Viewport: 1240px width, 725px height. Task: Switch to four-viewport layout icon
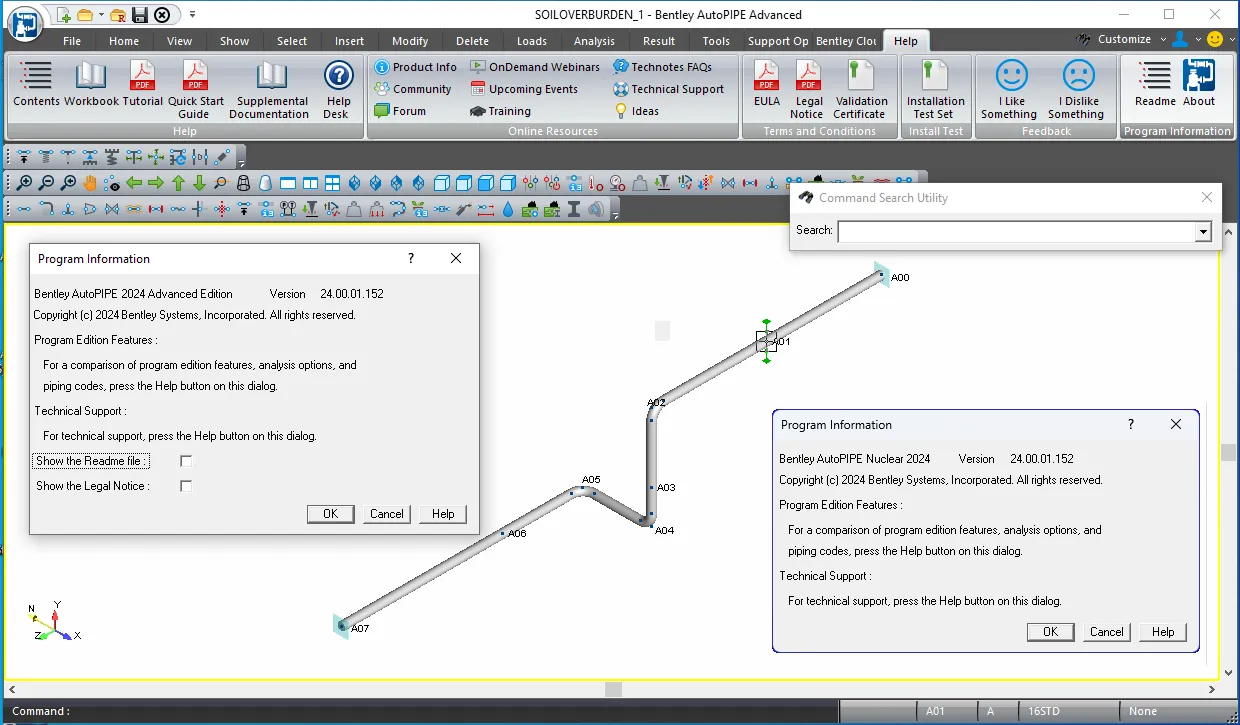332,183
